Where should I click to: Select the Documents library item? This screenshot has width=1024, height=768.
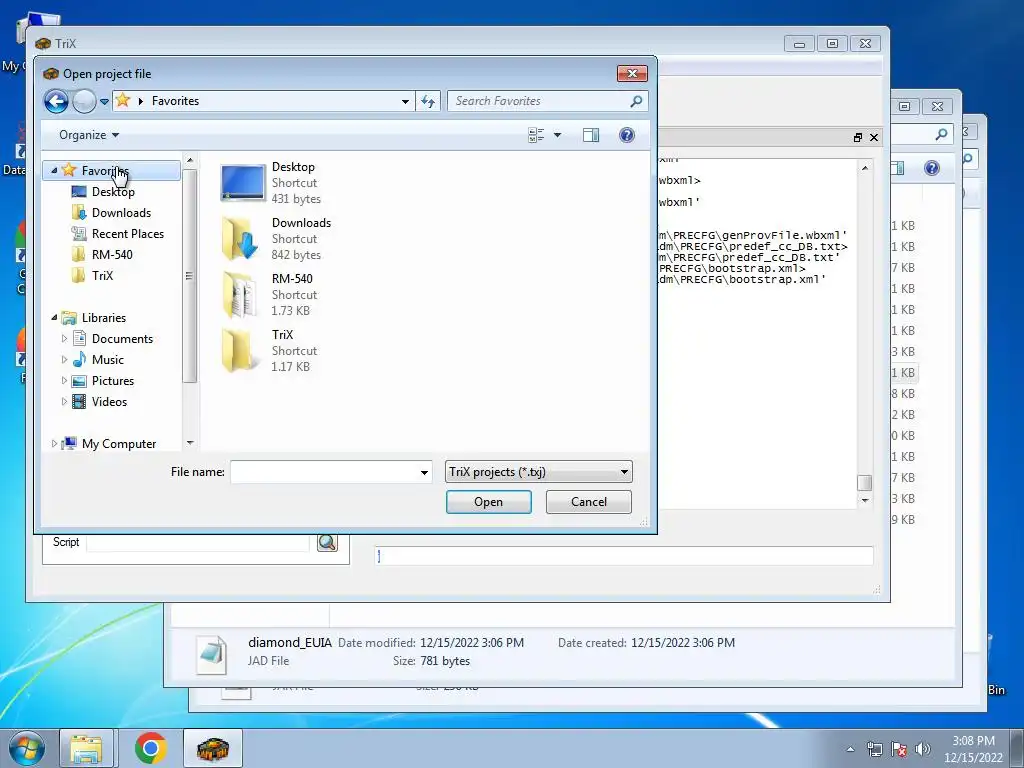point(122,339)
